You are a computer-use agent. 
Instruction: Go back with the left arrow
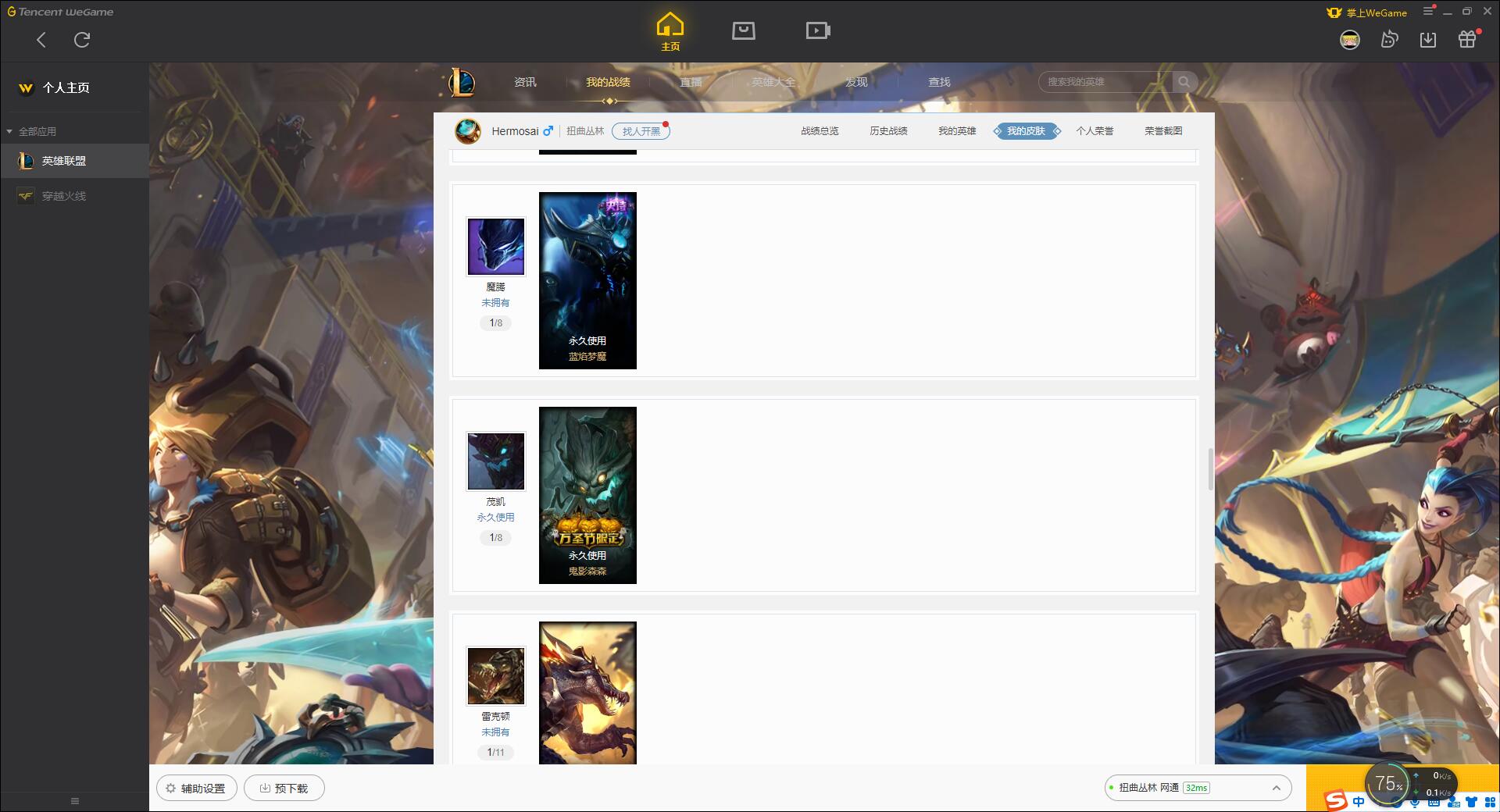[41, 40]
